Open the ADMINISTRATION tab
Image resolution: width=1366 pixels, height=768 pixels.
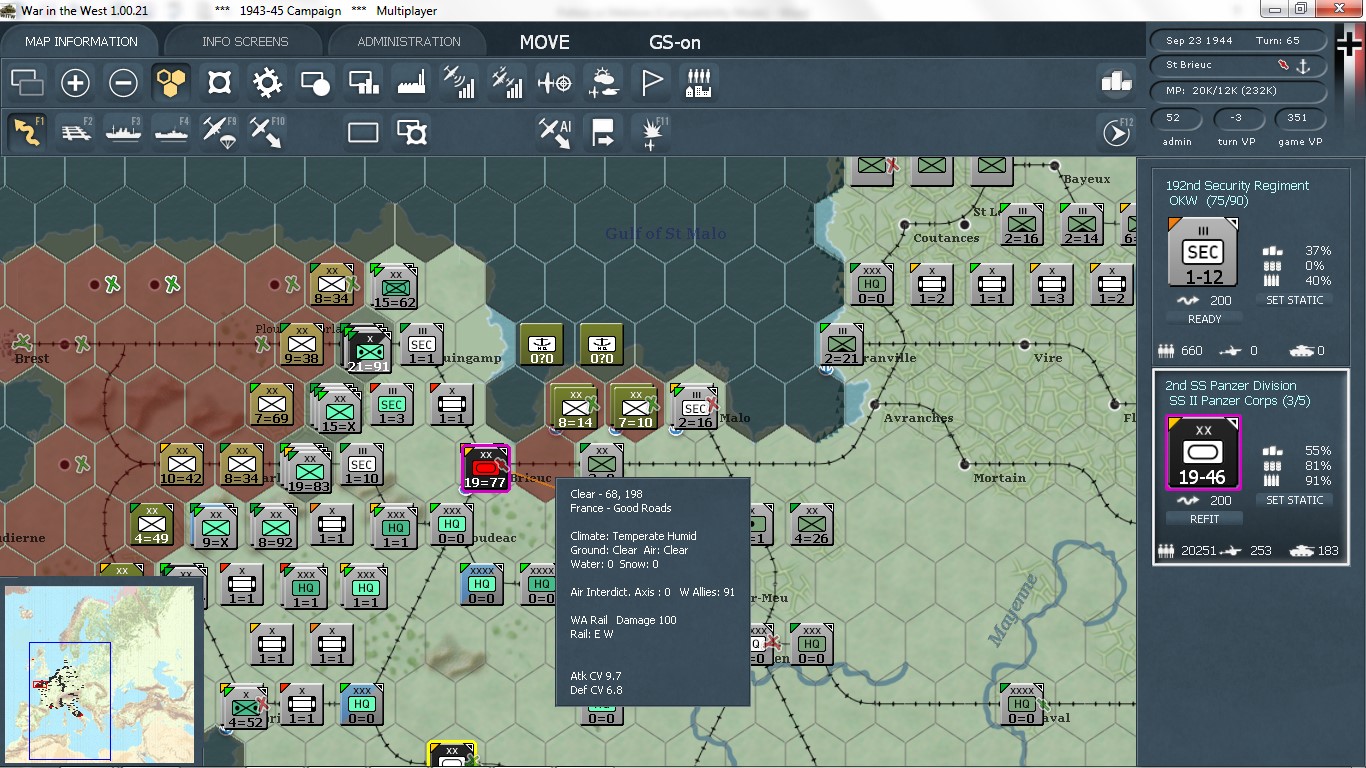[x=409, y=41]
